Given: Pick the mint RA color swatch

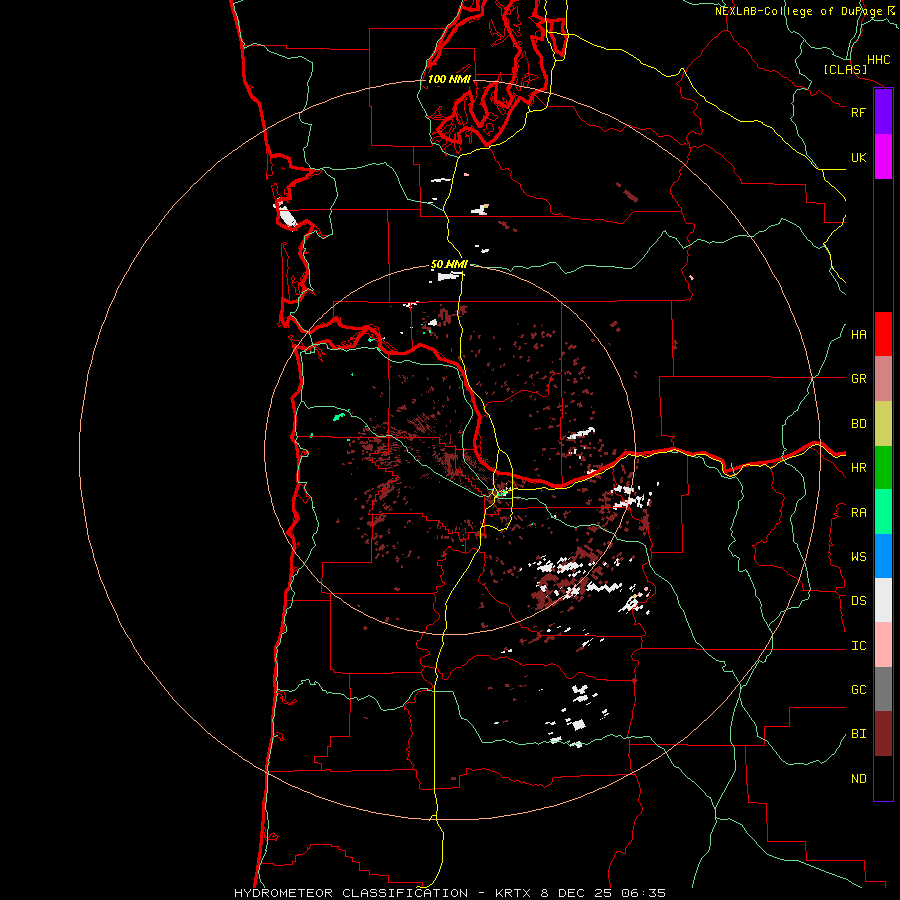Looking at the screenshot, I should click(883, 512).
